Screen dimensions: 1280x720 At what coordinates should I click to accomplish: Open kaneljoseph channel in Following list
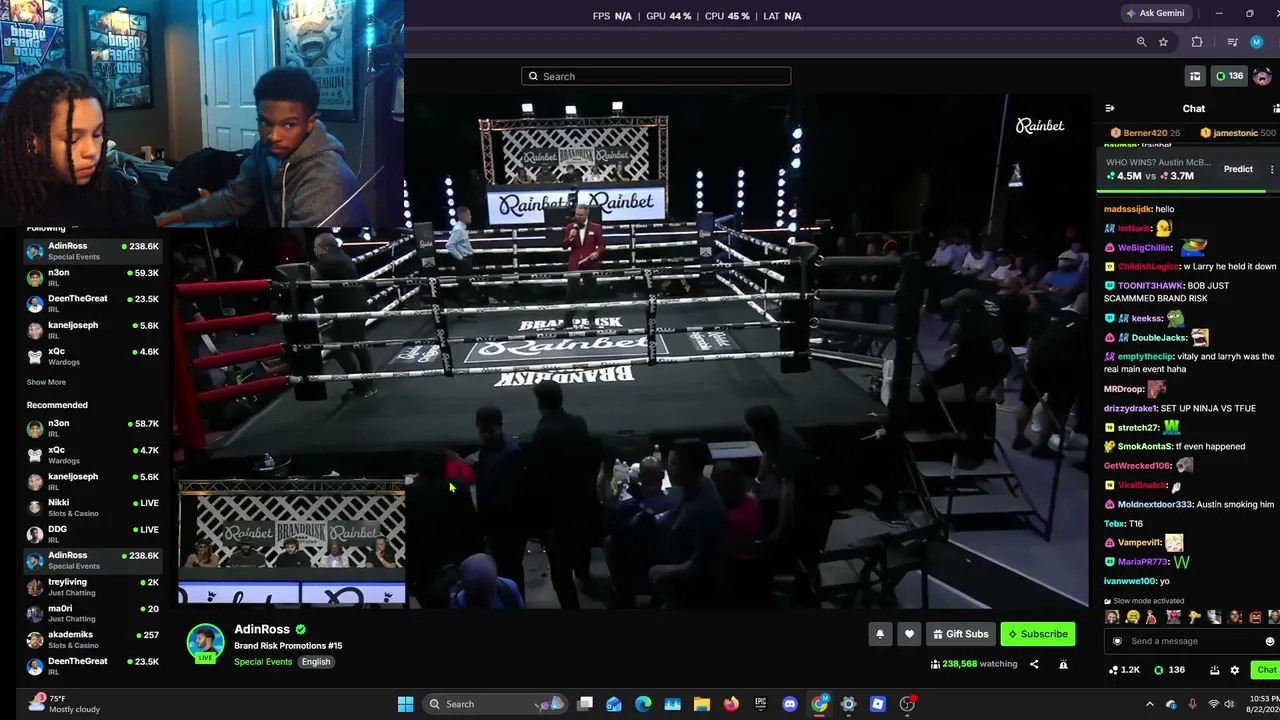point(92,330)
